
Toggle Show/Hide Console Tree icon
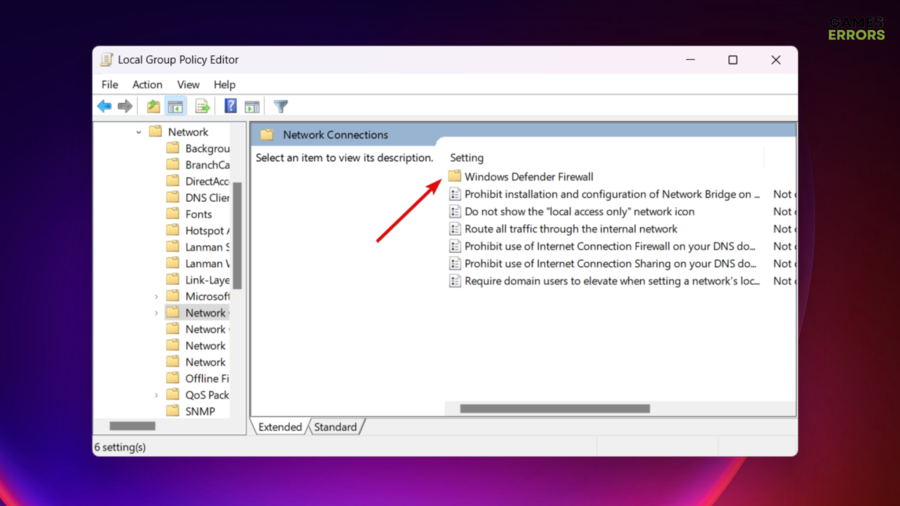pyautogui.click(x=175, y=106)
